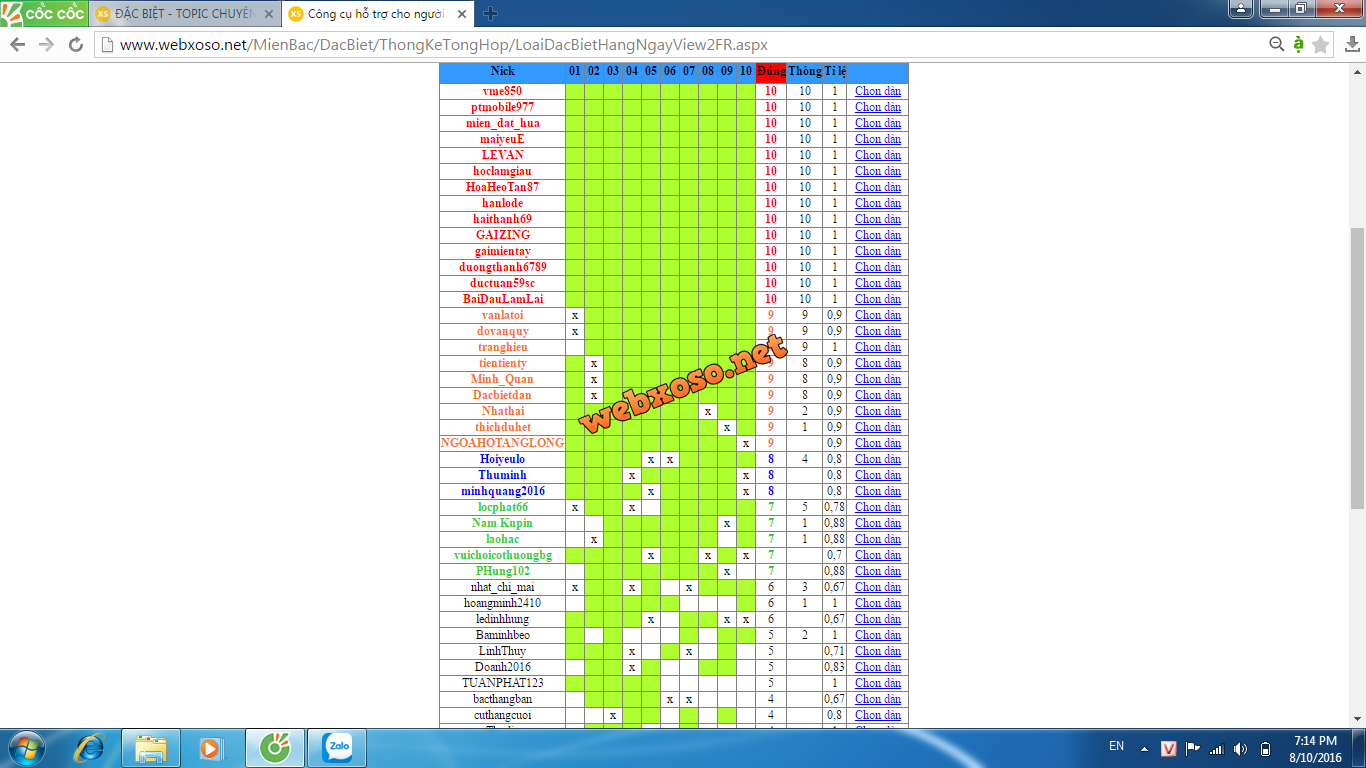Screen dimensions: 1366x768
Task: Click the EN language indicator in tray
Action: [1116, 746]
